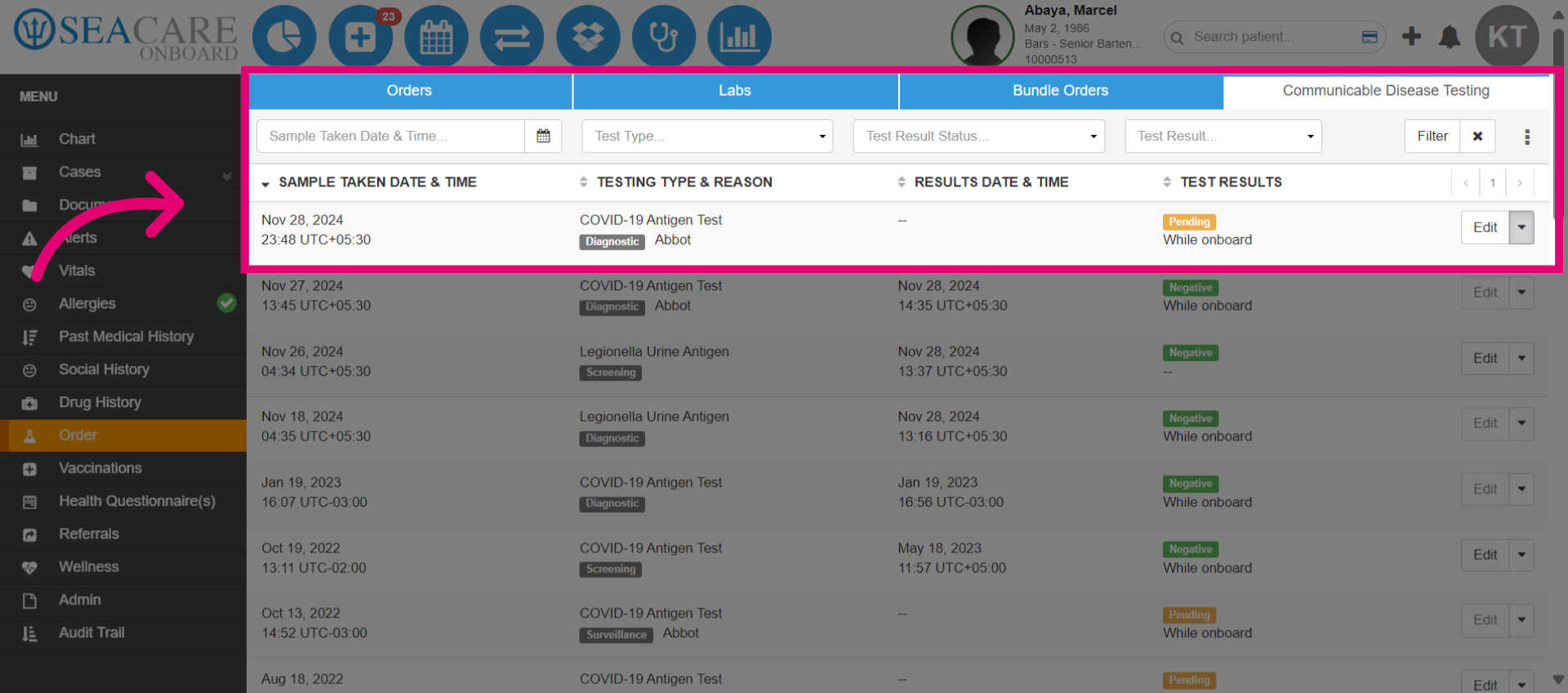
Task: Open the Dropbox-style boxes icon
Action: pyautogui.click(x=588, y=37)
